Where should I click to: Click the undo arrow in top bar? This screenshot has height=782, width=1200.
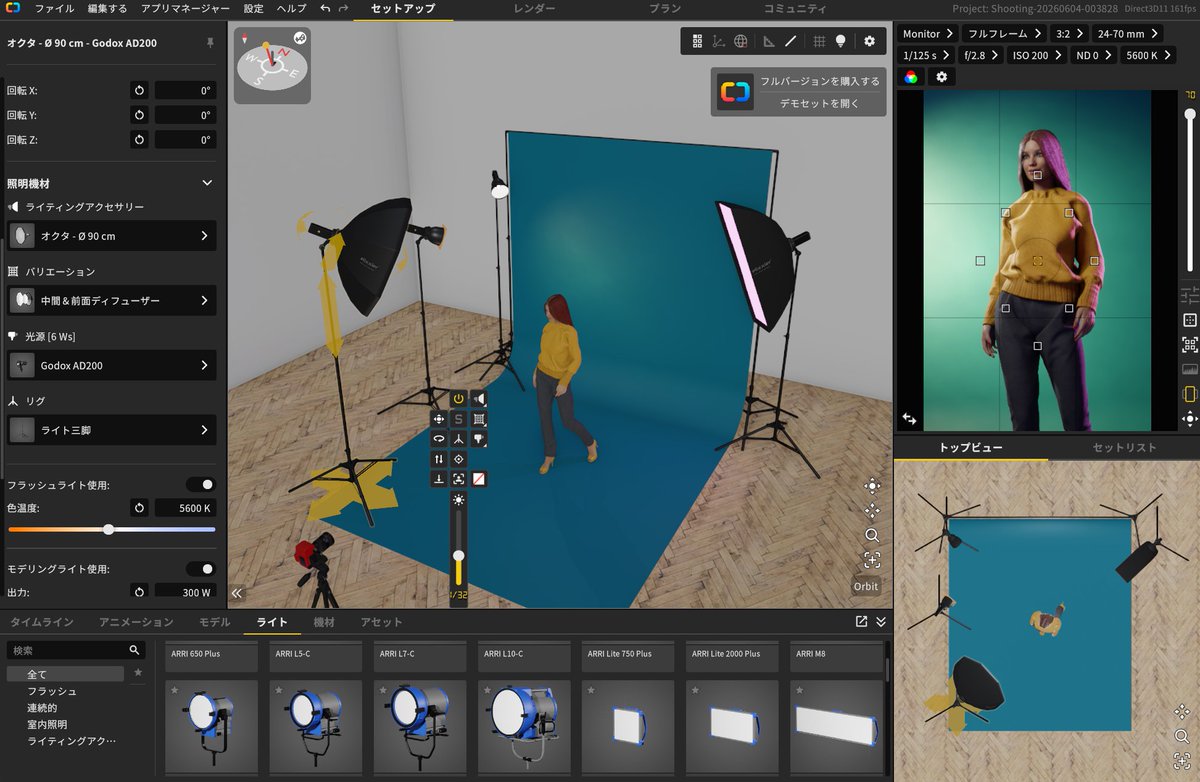[x=325, y=9]
